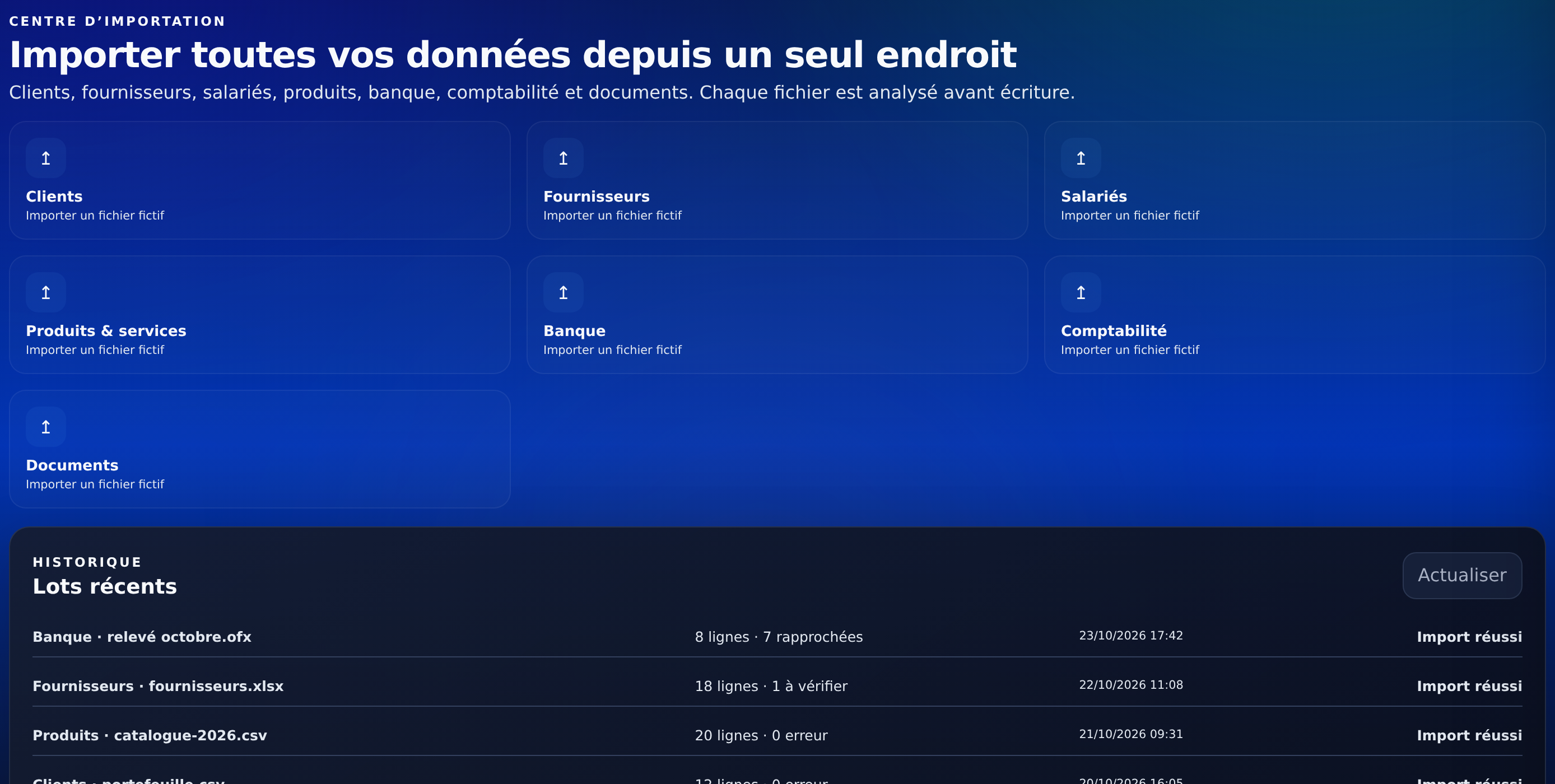Click the date '23/10/2026 17:42'
This screenshot has height=784, width=1555.
pos(1130,636)
